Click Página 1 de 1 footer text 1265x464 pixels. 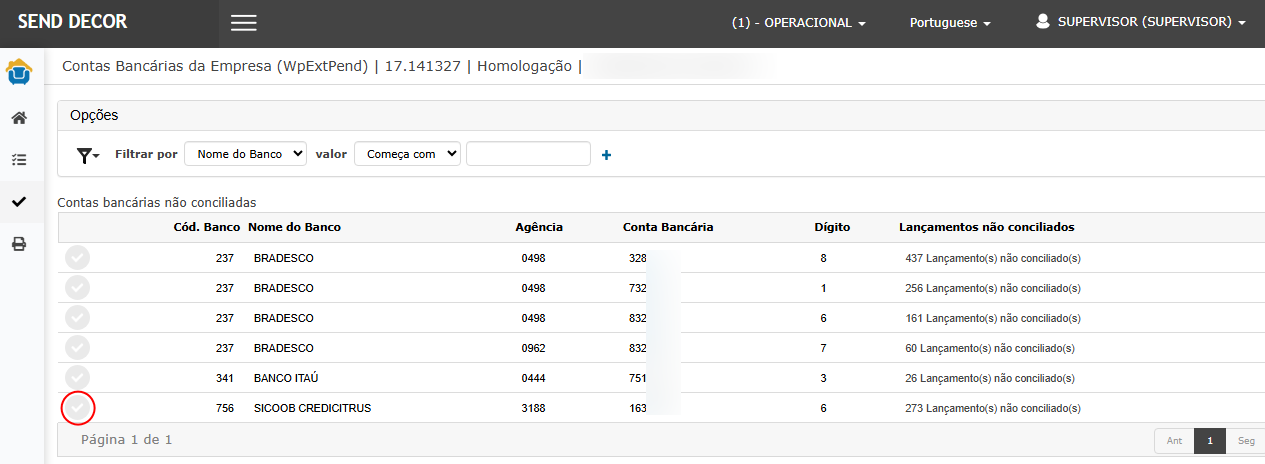point(127,439)
